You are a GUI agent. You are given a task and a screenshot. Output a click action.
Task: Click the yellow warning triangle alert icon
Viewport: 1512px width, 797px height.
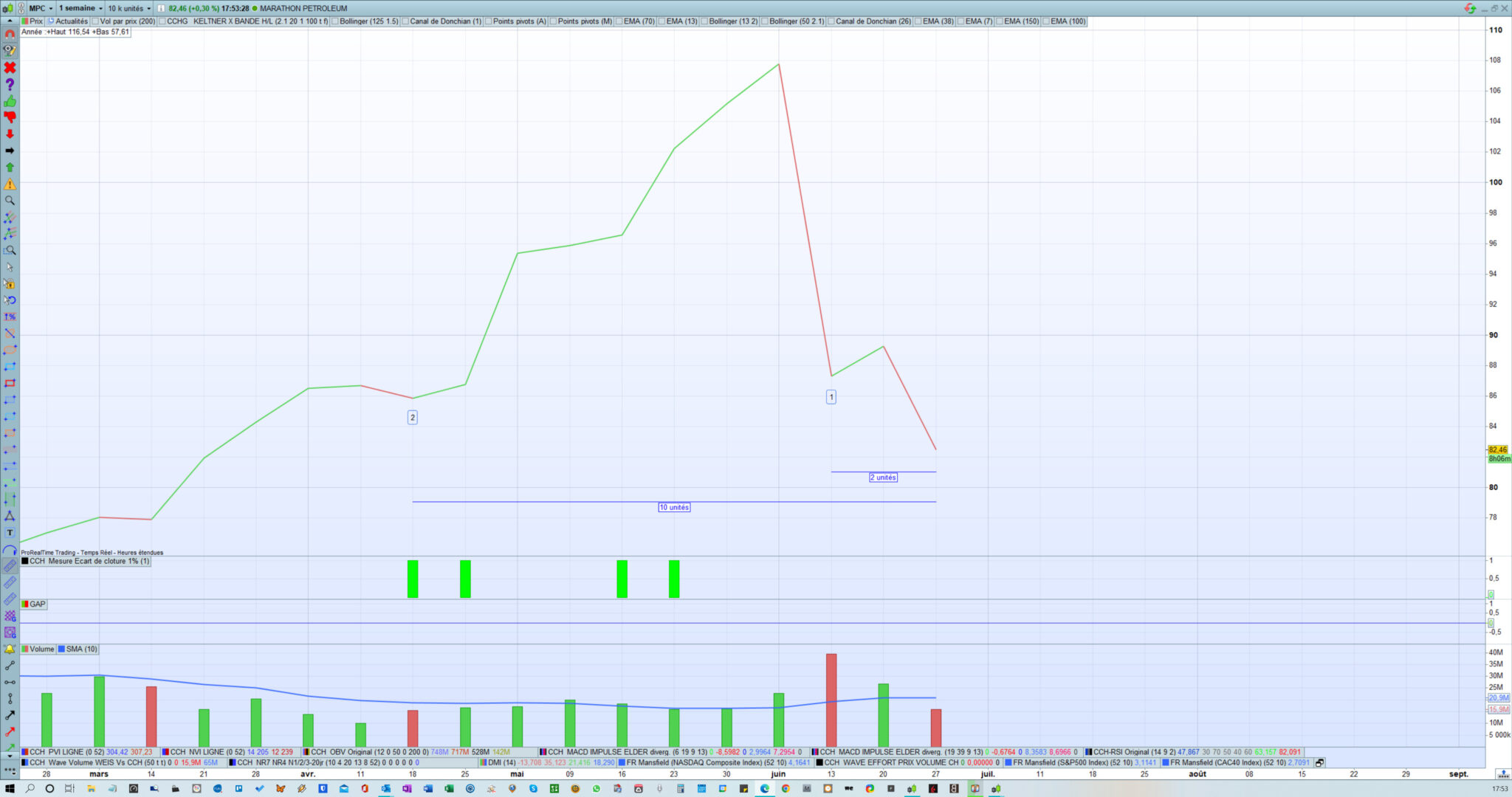tap(10, 184)
